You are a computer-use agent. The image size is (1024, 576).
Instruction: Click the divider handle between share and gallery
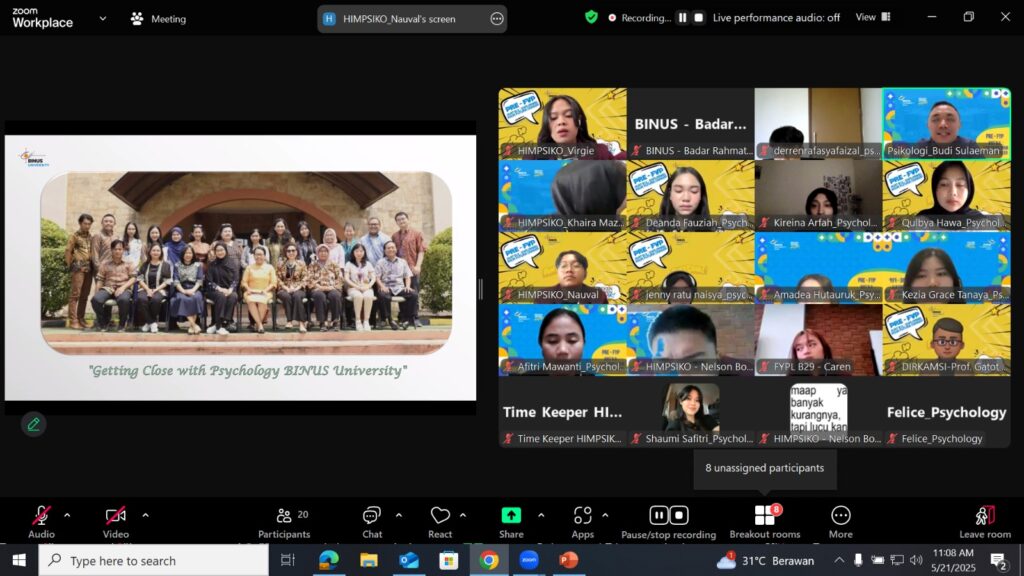point(481,289)
